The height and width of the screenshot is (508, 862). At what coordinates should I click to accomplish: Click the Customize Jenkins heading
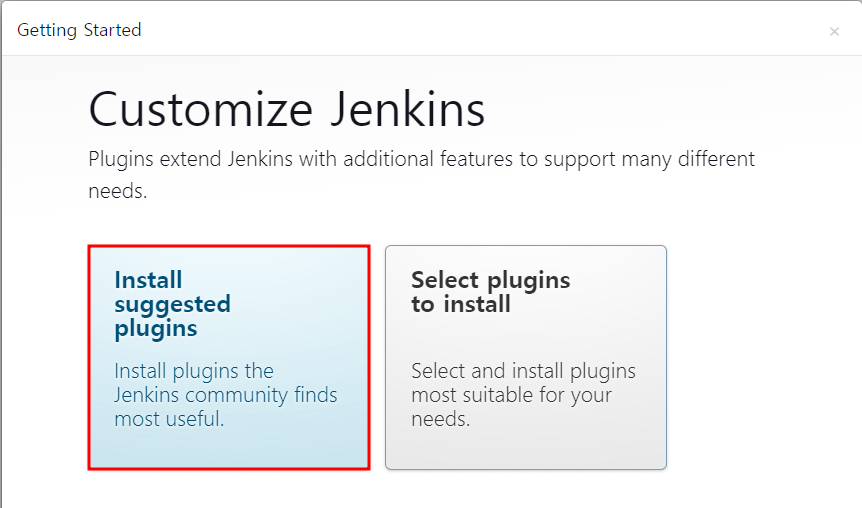pyautogui.click(x=287, y=110)
